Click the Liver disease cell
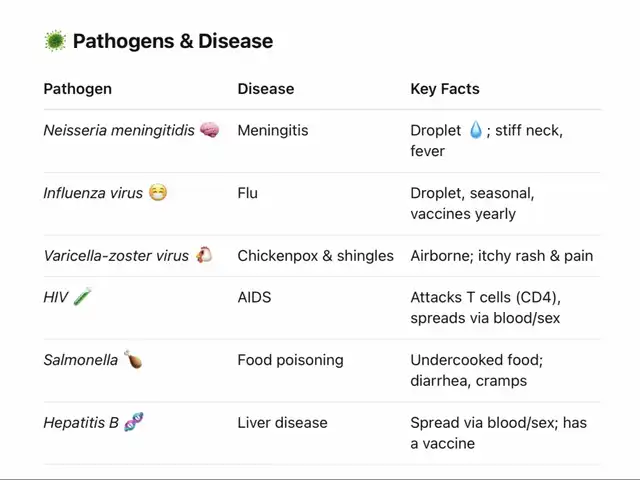This screenshot has height=480, width=640. coord(282,423)
